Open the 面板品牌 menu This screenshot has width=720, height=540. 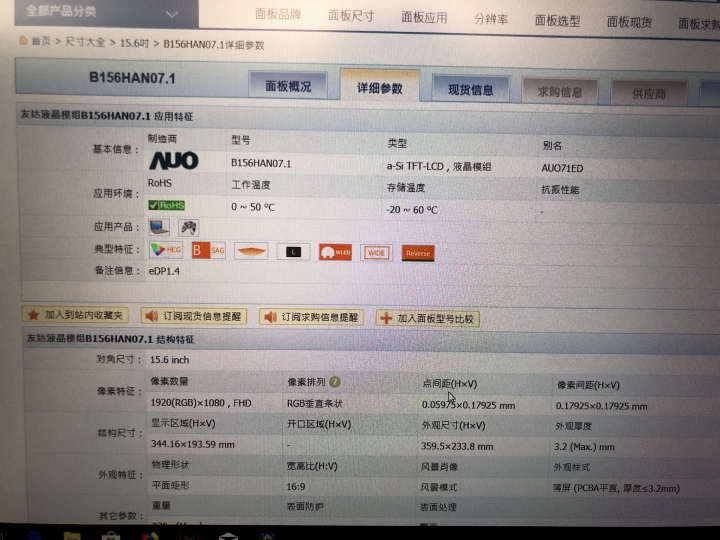(278, 14)
